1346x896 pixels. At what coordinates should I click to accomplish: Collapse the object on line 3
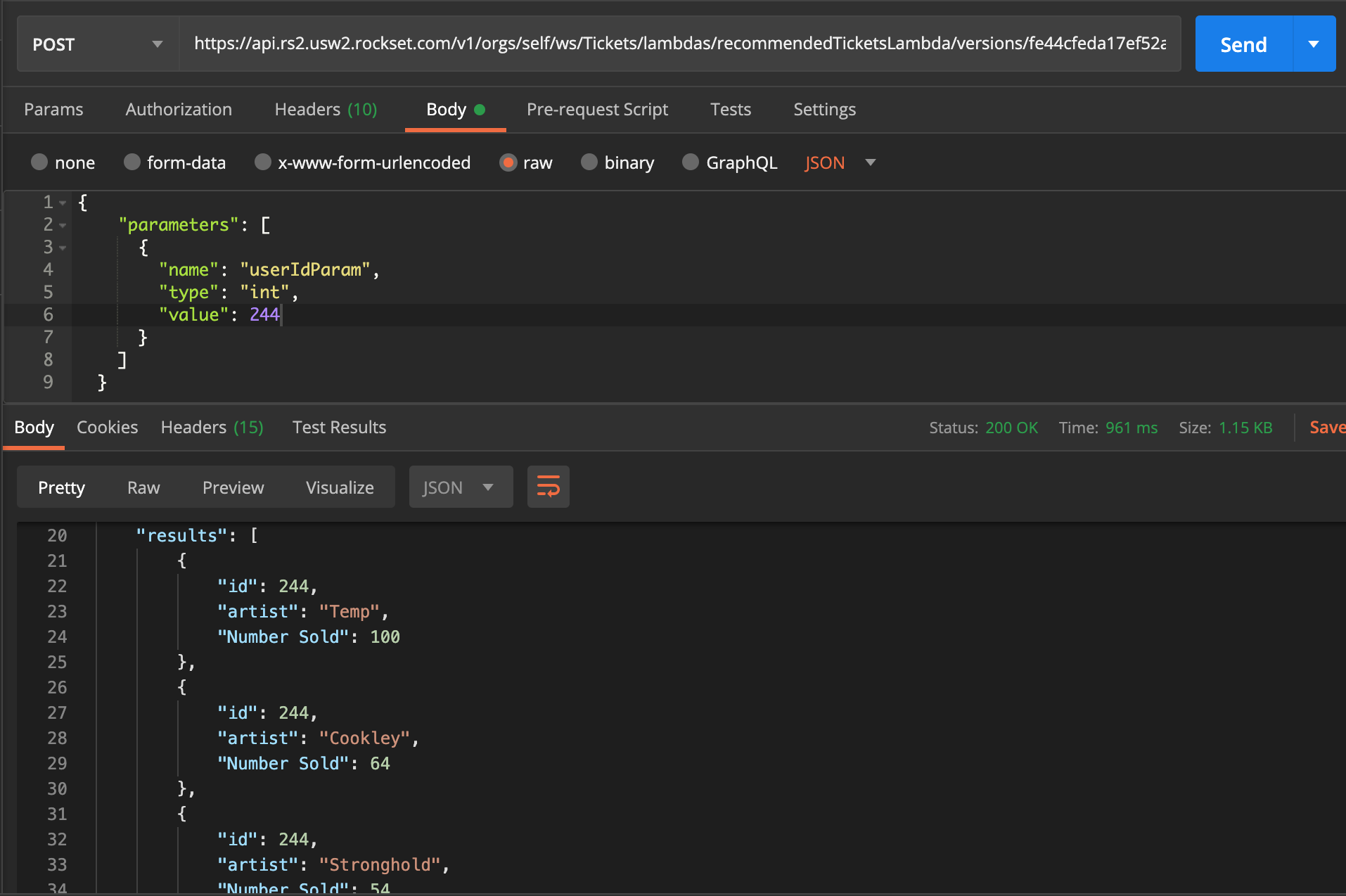pos(62,248)
